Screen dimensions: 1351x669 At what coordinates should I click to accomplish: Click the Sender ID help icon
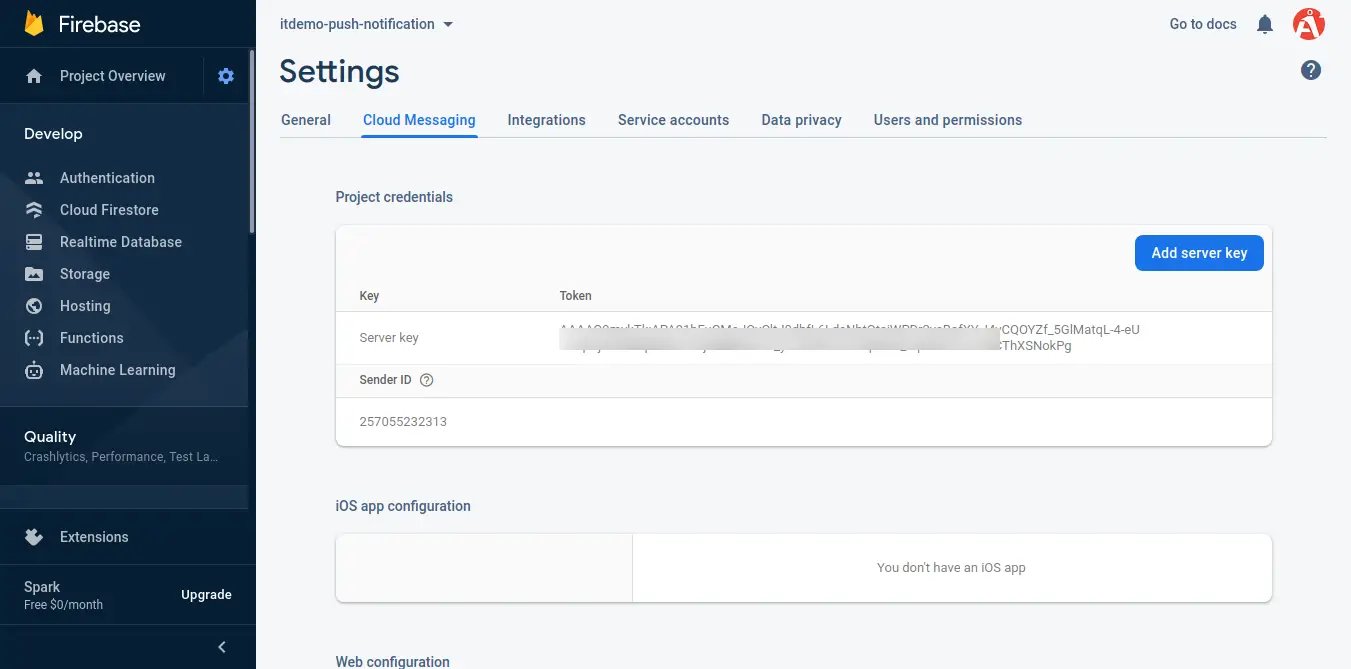pos(427,380)
